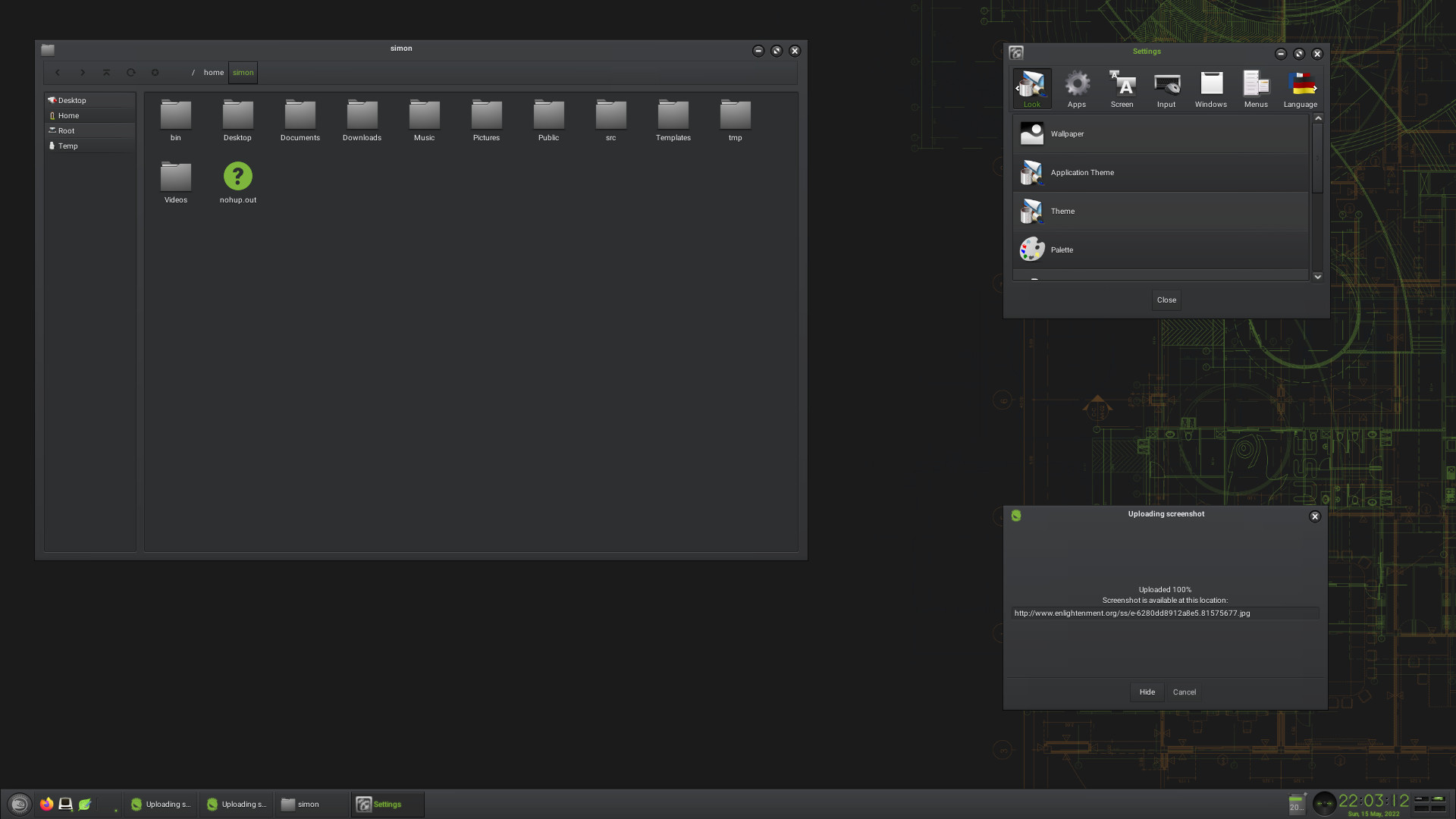Cancel the screenshot upload
This screenshot has height=819, width=1456.
click(1184, 692)
